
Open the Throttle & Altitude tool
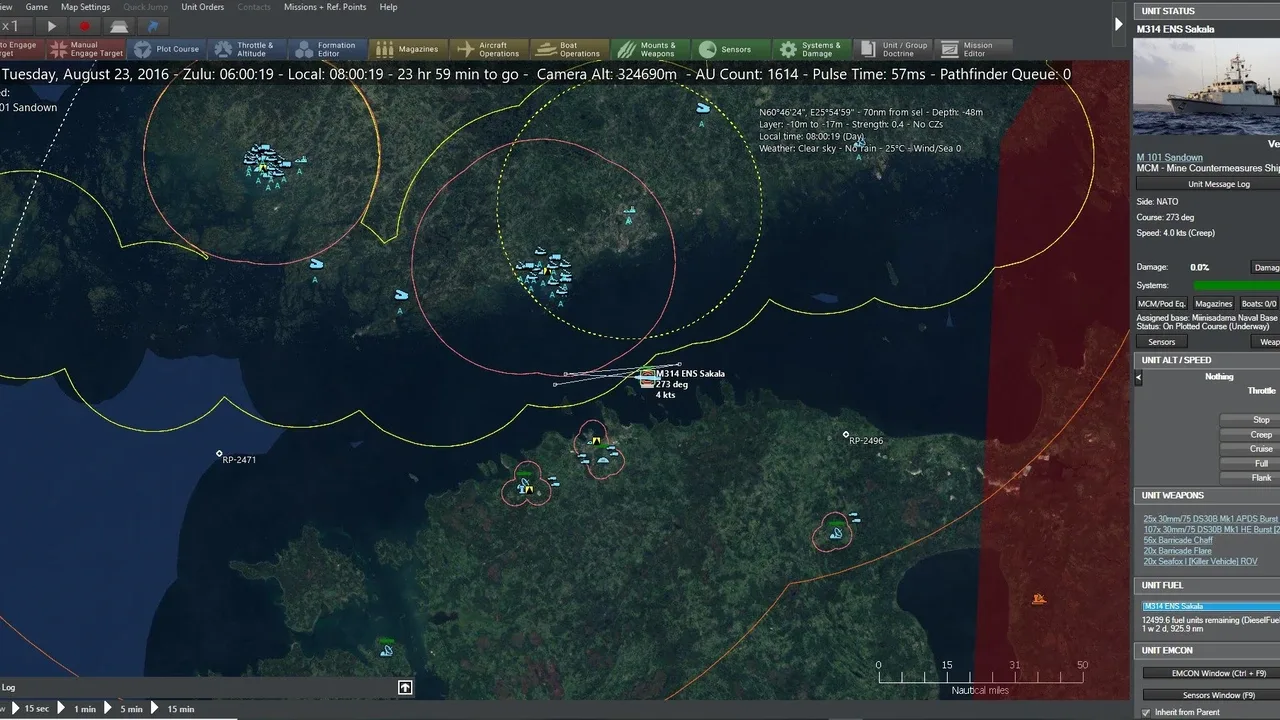coord(245,49)
